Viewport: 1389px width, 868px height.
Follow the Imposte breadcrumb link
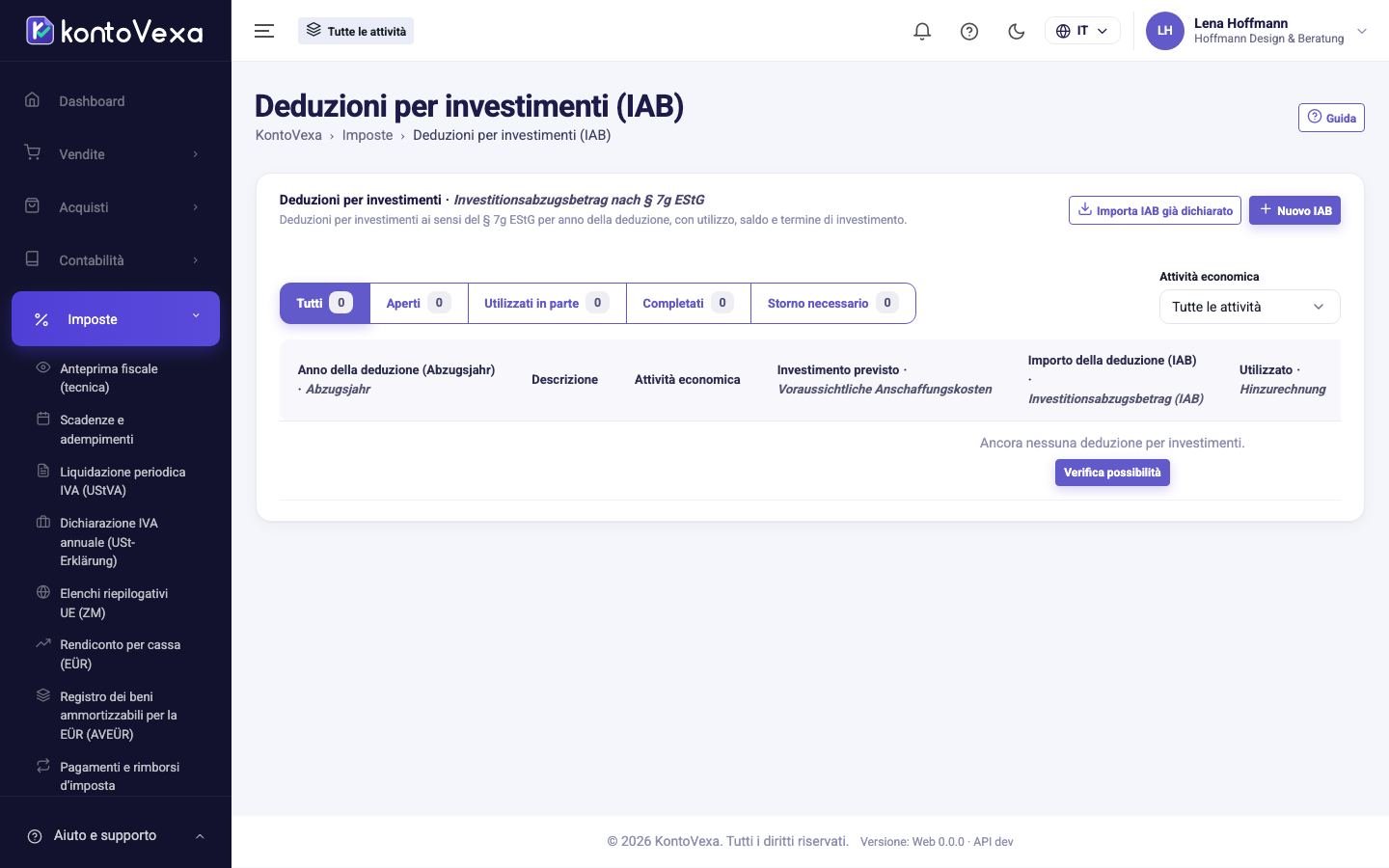click(368, 135)
